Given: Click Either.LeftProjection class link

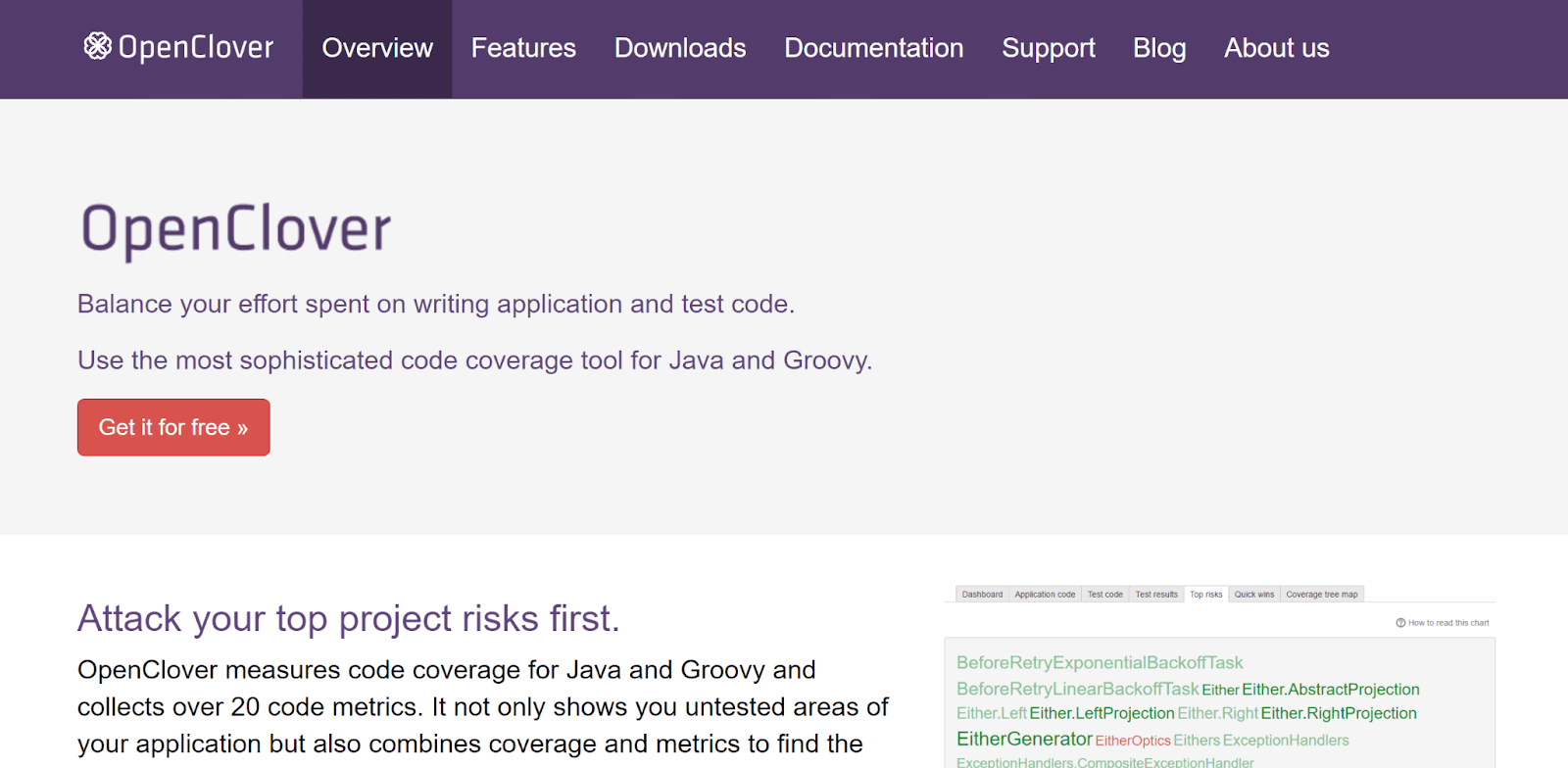Looking at the screenshot, I should (1102, 713).
